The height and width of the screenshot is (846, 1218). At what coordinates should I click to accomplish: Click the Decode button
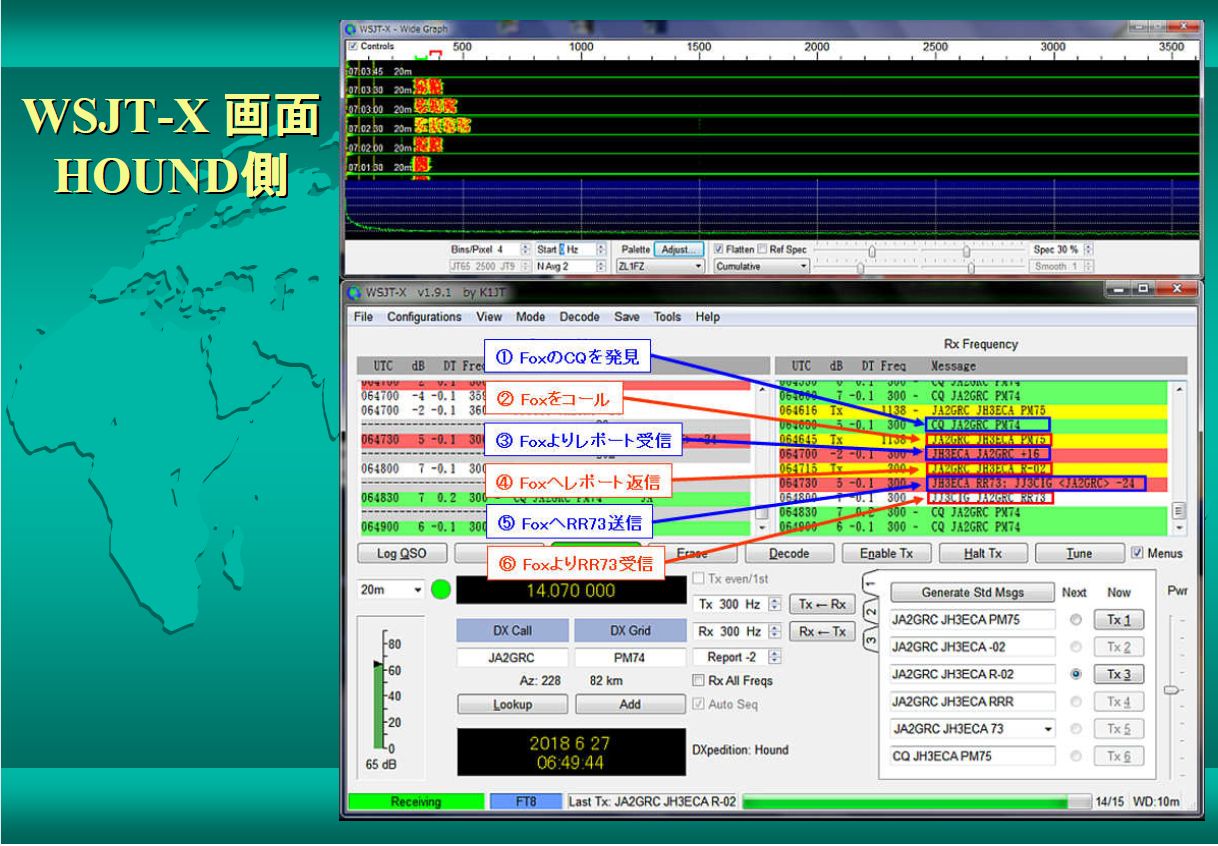tap(789, 553)
